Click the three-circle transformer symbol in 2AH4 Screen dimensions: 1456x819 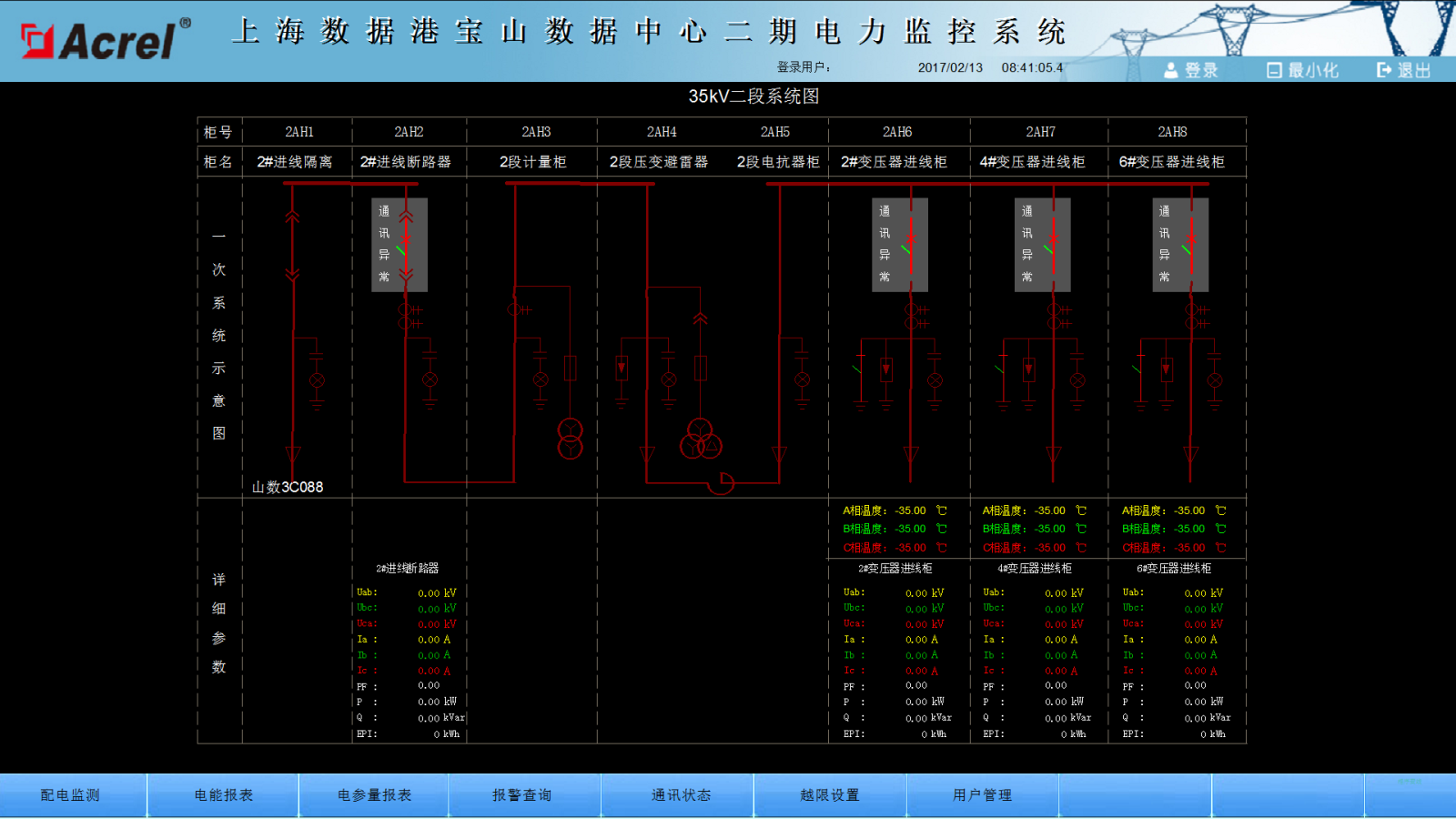coord(700,439)
